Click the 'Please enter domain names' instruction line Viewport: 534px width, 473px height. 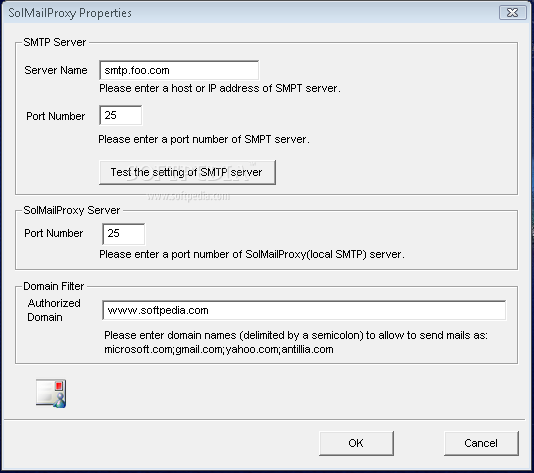point(296,335)
